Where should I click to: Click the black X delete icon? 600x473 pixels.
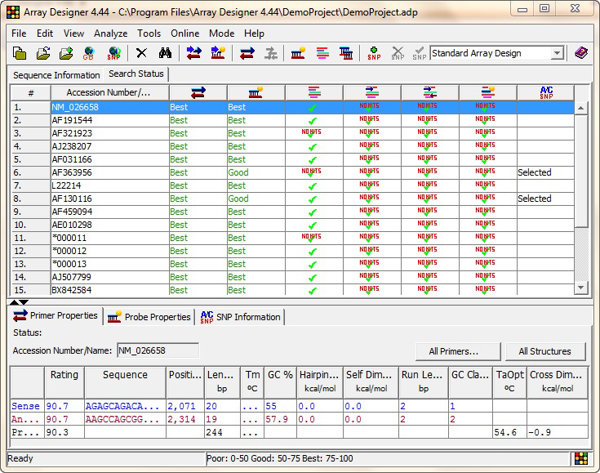click(x=142, y=53)
